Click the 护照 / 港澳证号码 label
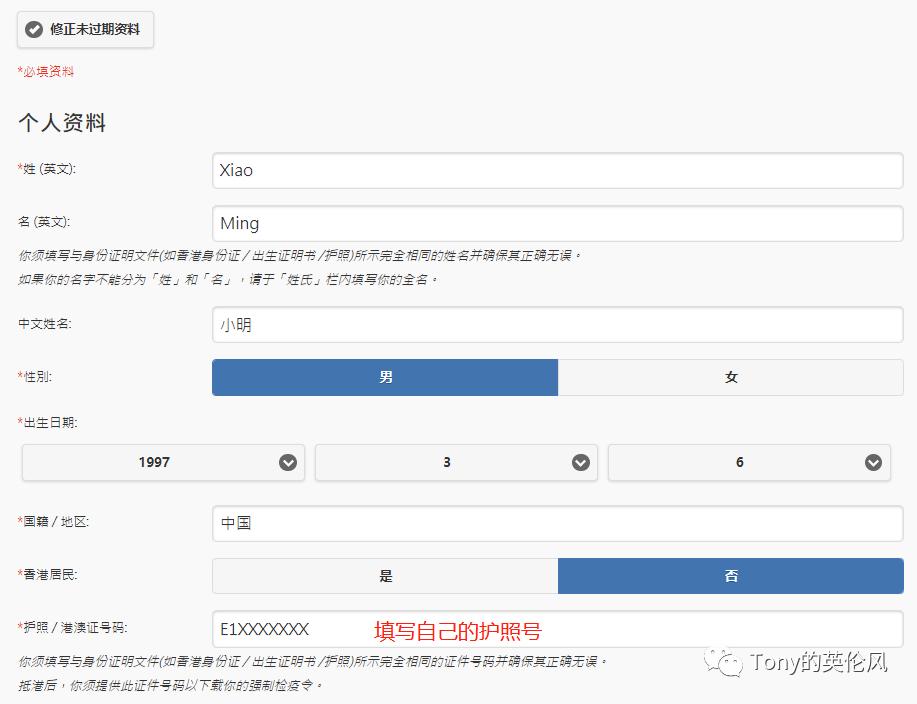 click(73, 627)
